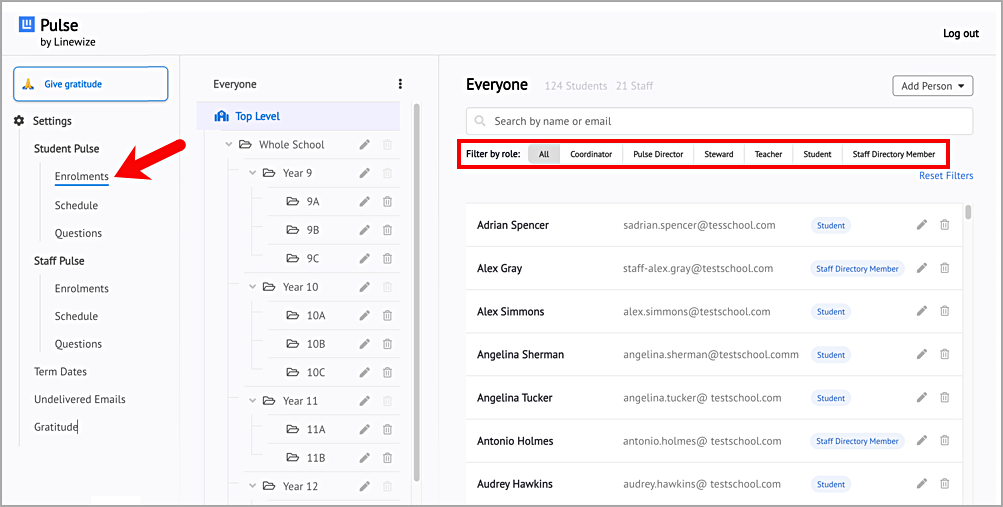Delete Angelina Tucker from list
1003x507 pixels.
coord(945,397)
